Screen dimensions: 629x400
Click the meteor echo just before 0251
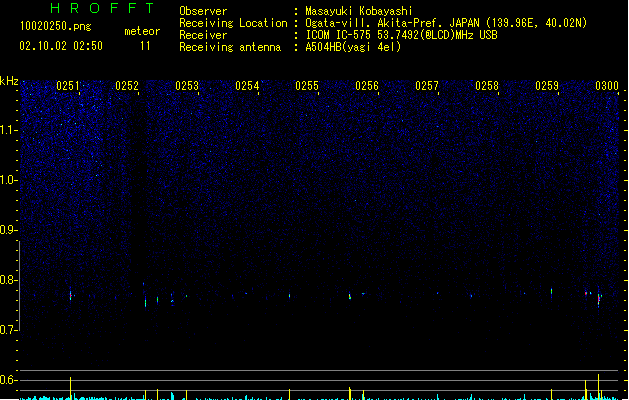click(71, 295)
